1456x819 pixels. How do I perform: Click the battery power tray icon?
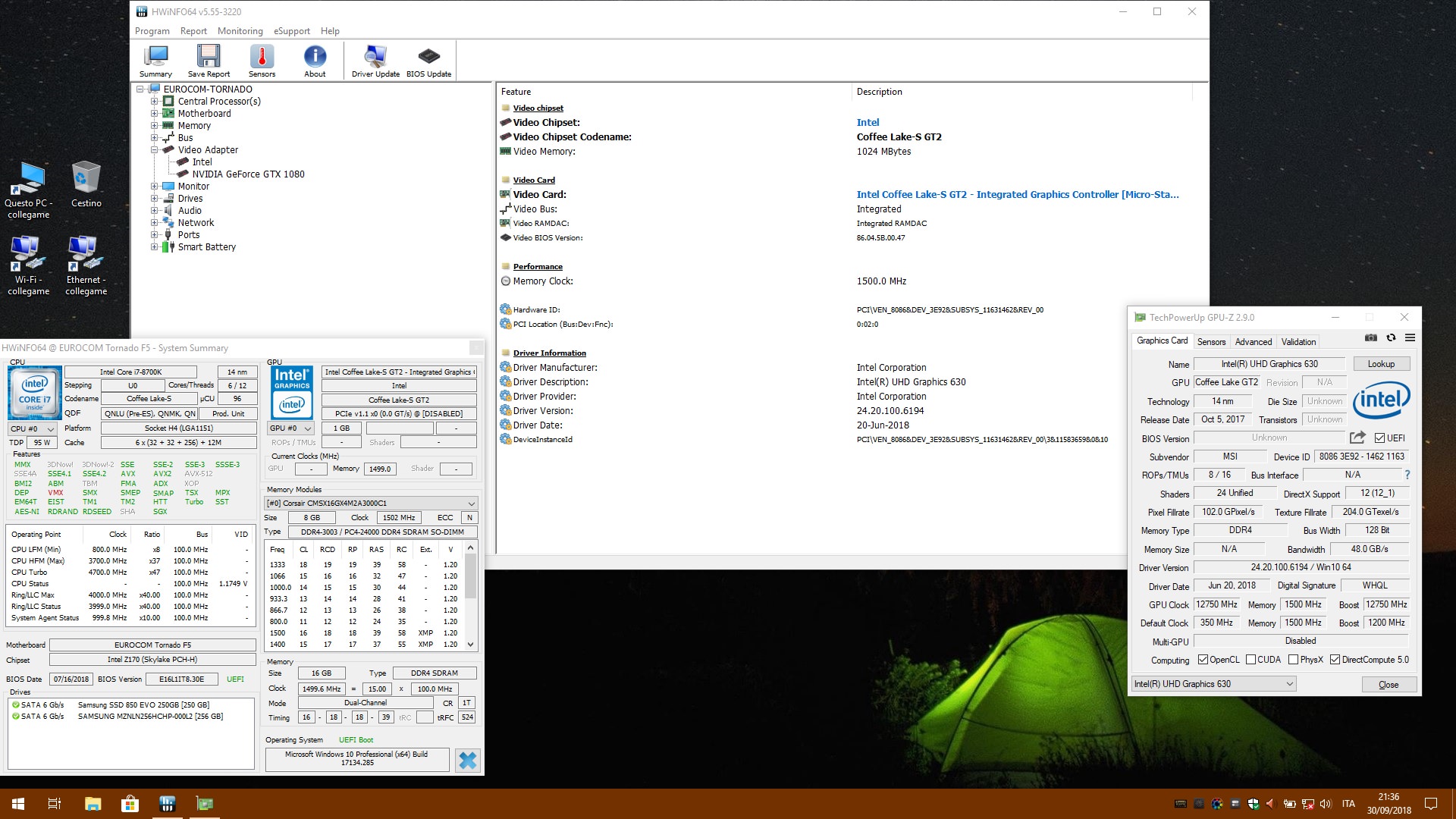pyautogui.click(x=1289, y=804)
